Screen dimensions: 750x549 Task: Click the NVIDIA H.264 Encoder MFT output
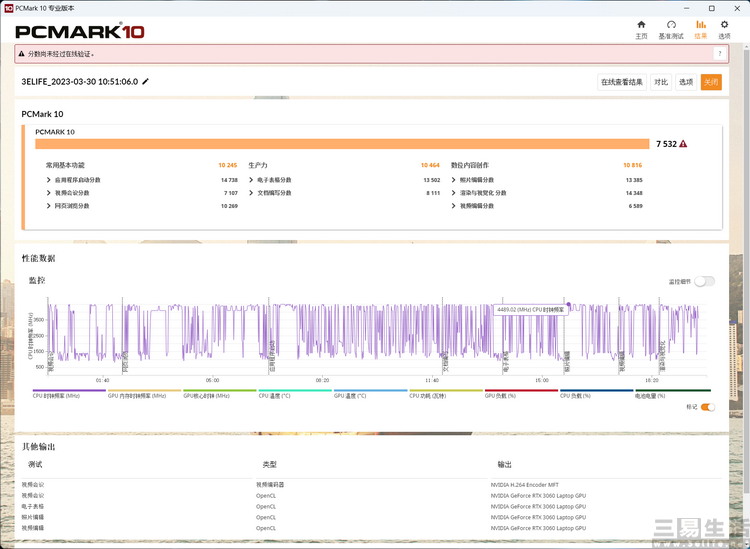(x=524, y=485)
